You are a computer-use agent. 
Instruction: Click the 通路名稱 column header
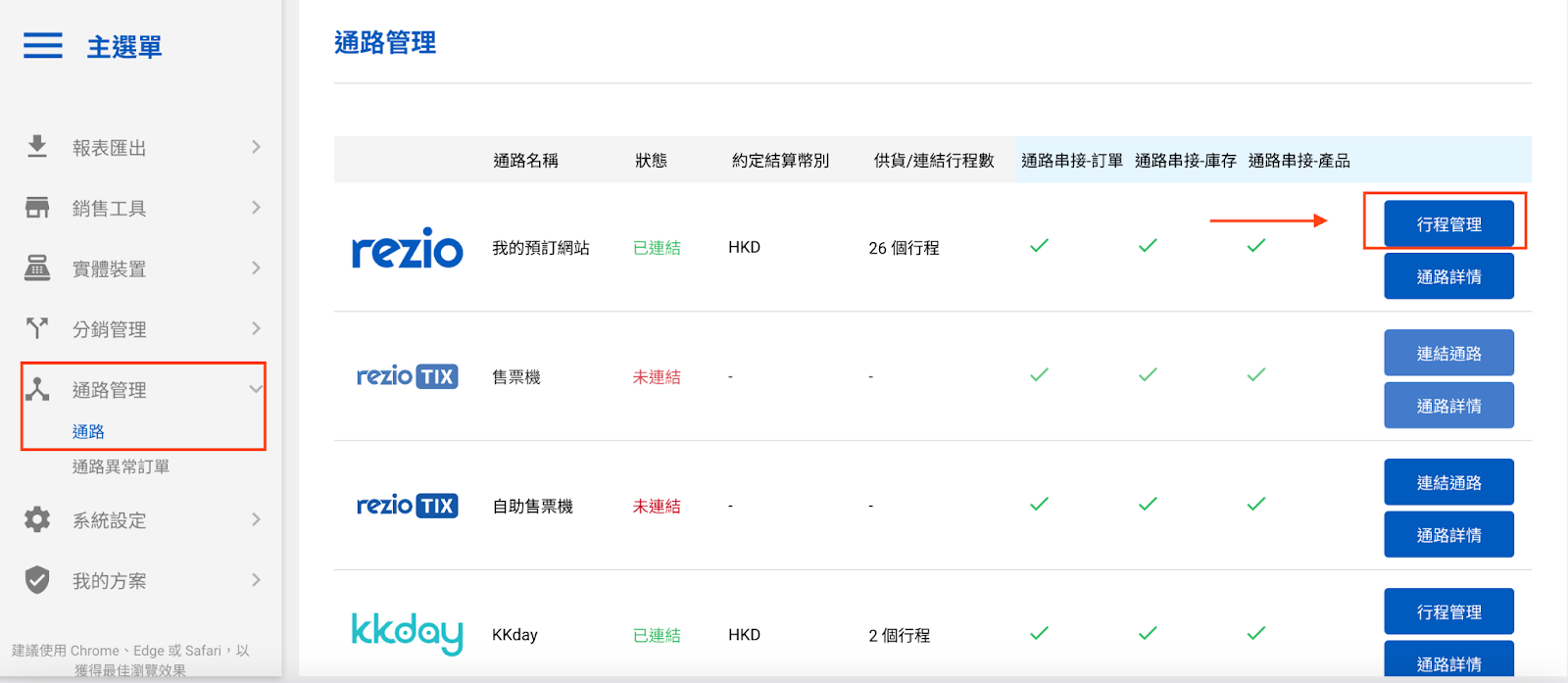coord(525,160)
